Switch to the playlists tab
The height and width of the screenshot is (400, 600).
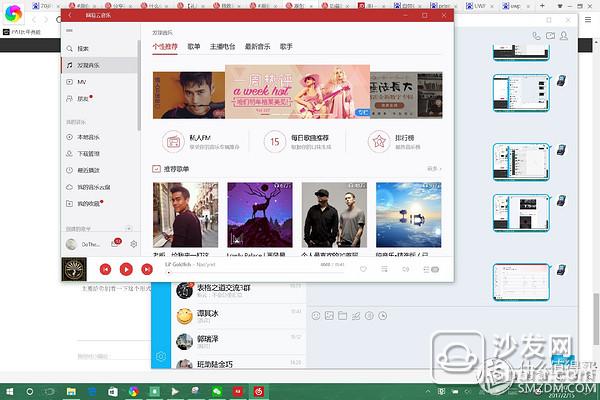click(194, 47)
